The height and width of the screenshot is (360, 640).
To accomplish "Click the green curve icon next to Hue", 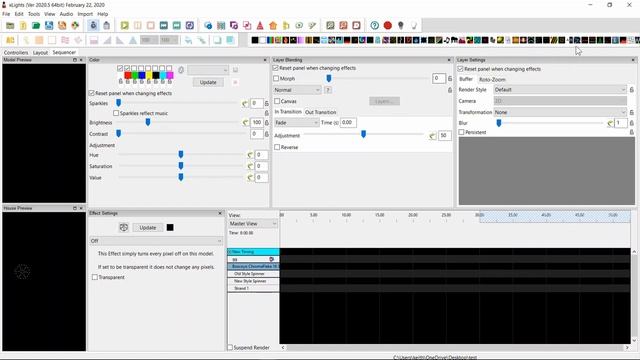I will coord(250,155).
